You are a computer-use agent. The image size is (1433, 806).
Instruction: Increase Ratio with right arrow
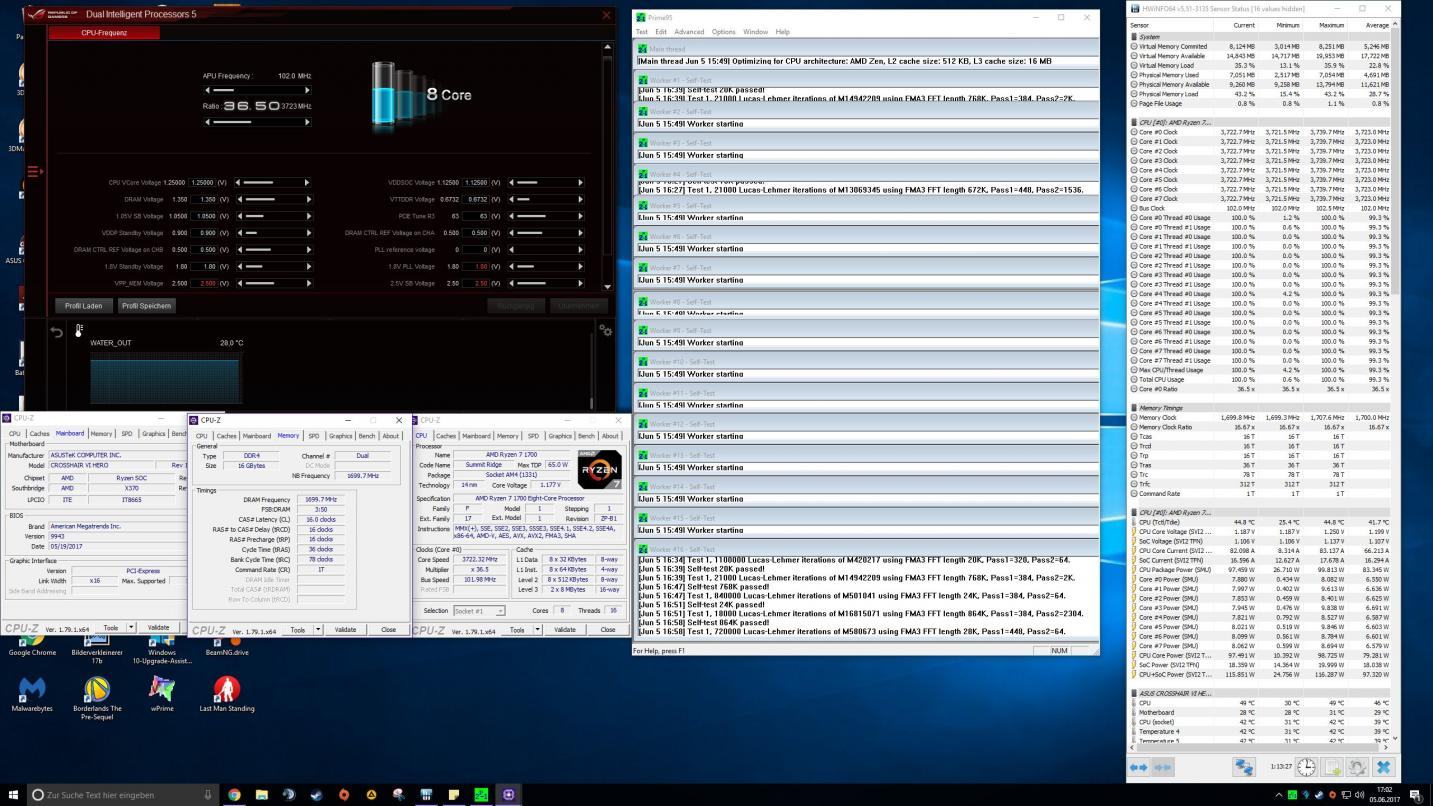(308, 122)
